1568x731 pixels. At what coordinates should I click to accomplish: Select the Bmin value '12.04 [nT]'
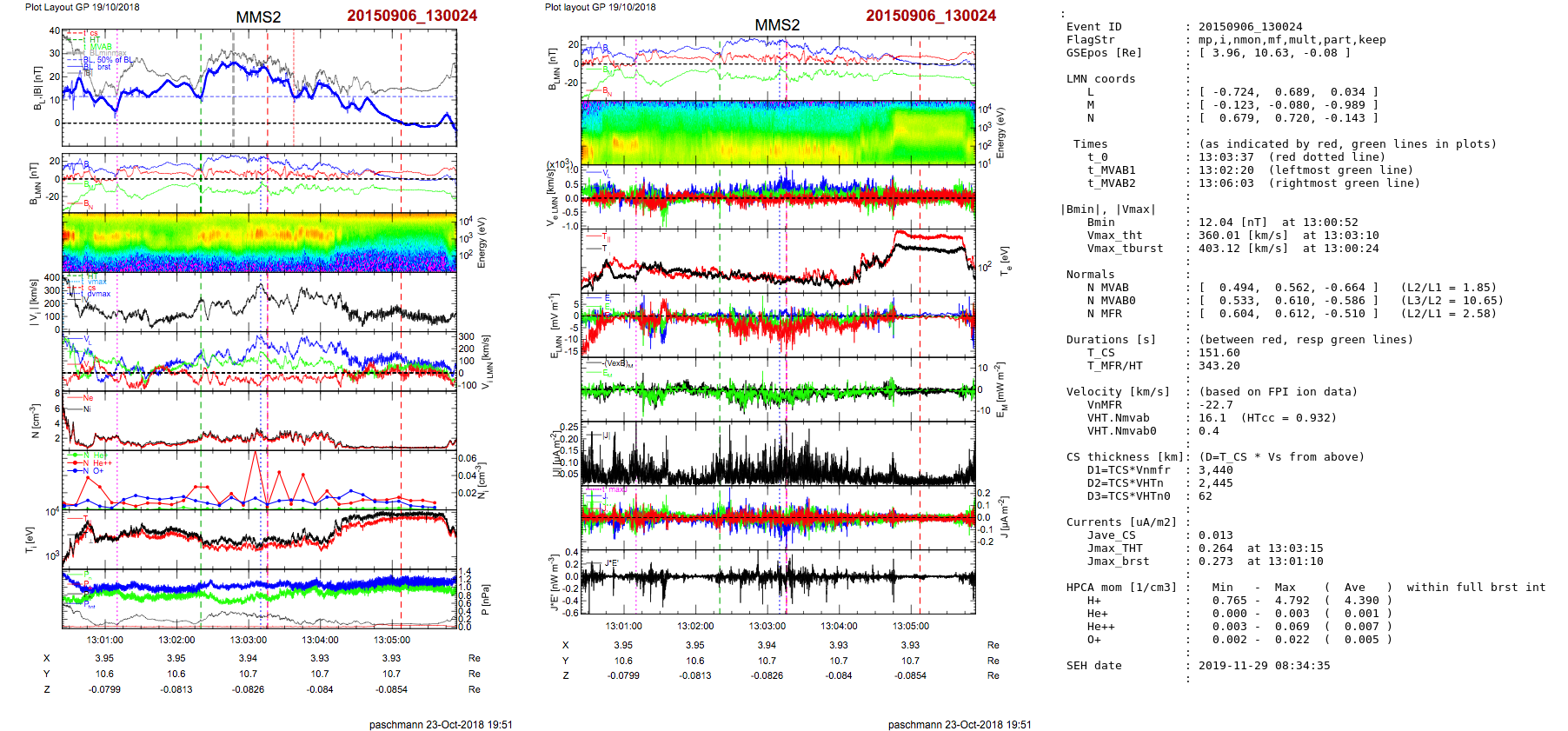tap(1232, 223)
